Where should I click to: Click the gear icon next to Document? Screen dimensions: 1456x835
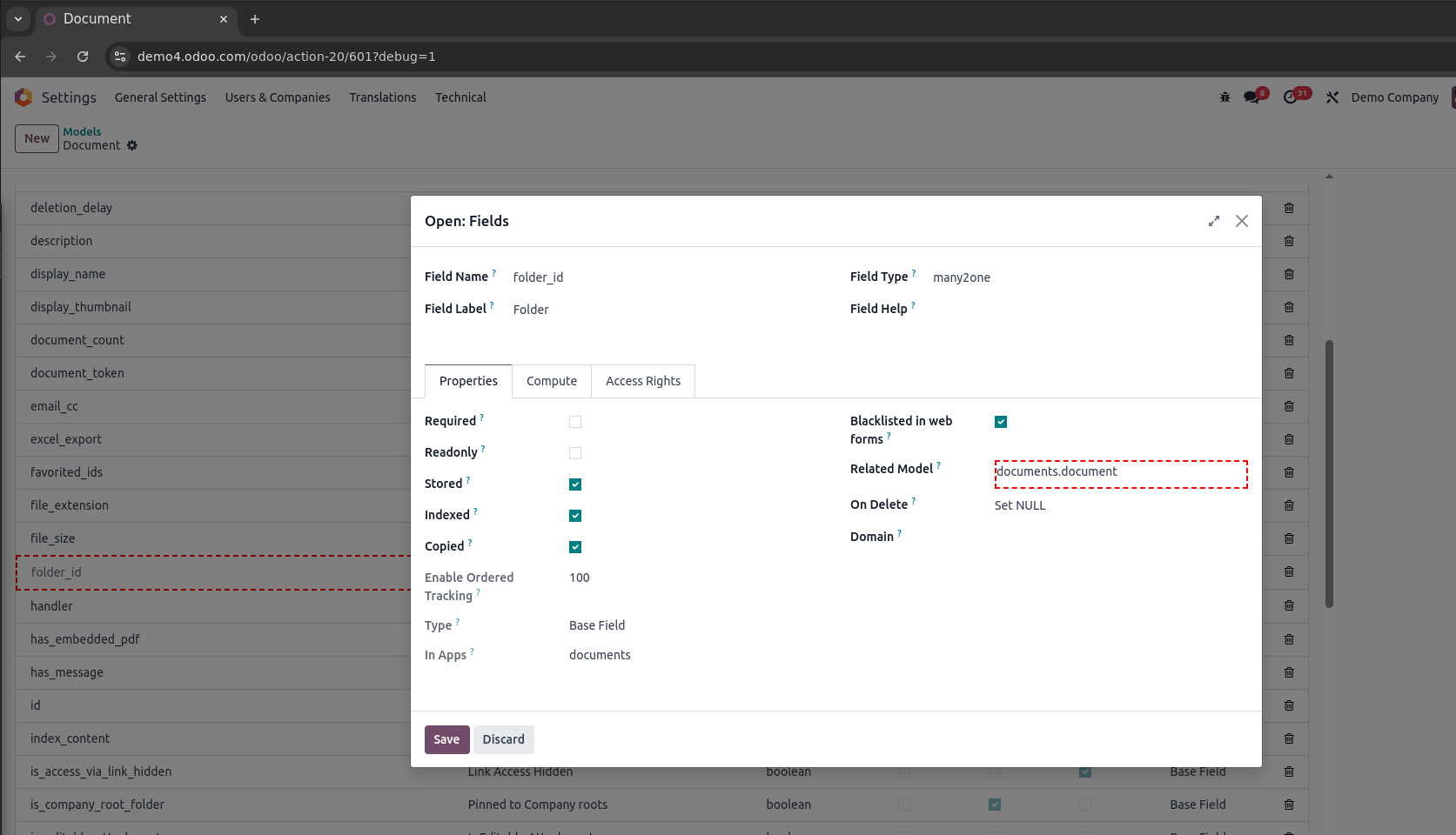click(x=132, y=145)
